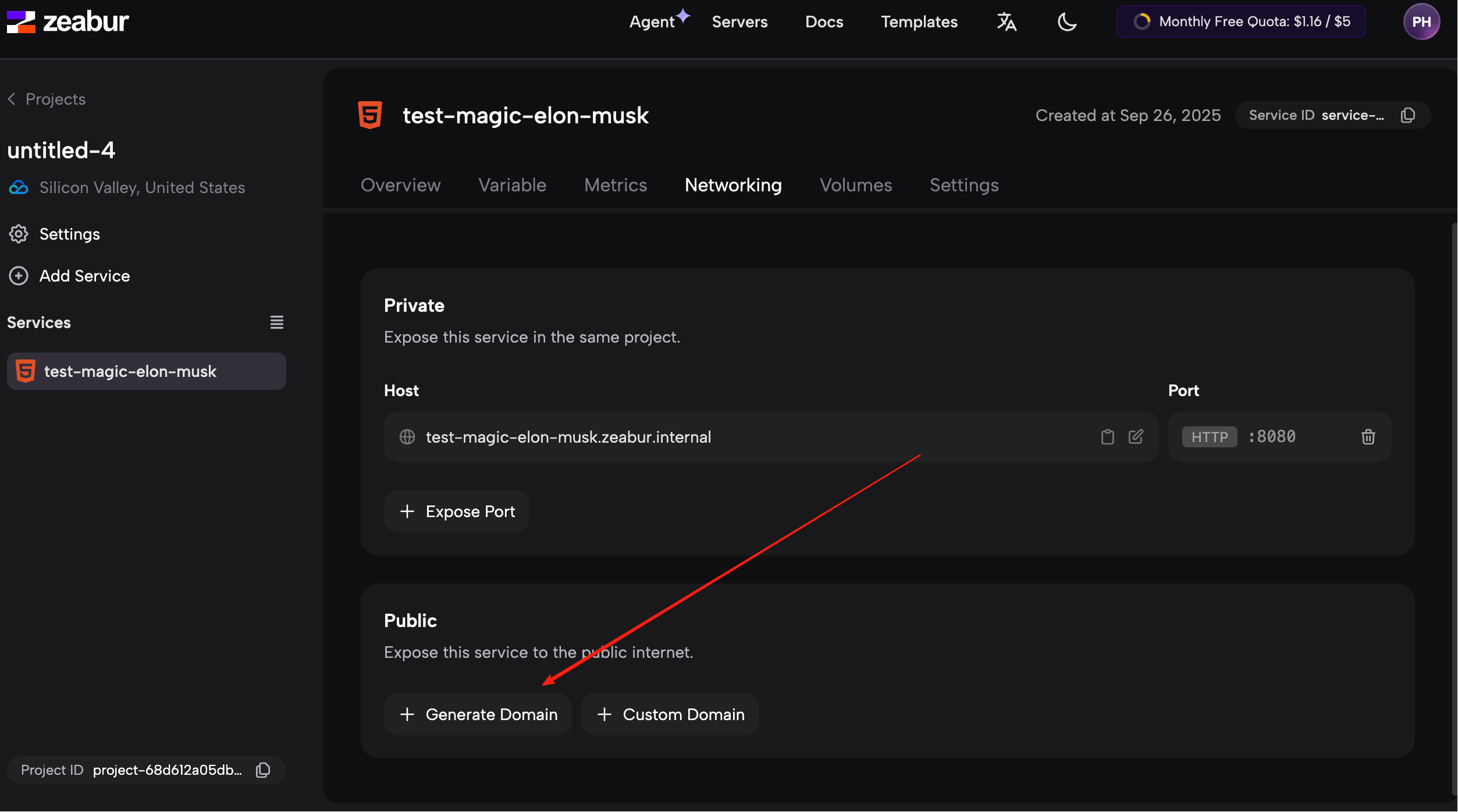Copy the private host name icon
Image resolution: width=1458 pixels, height=812 pixels.
(x=1107, y=437)
